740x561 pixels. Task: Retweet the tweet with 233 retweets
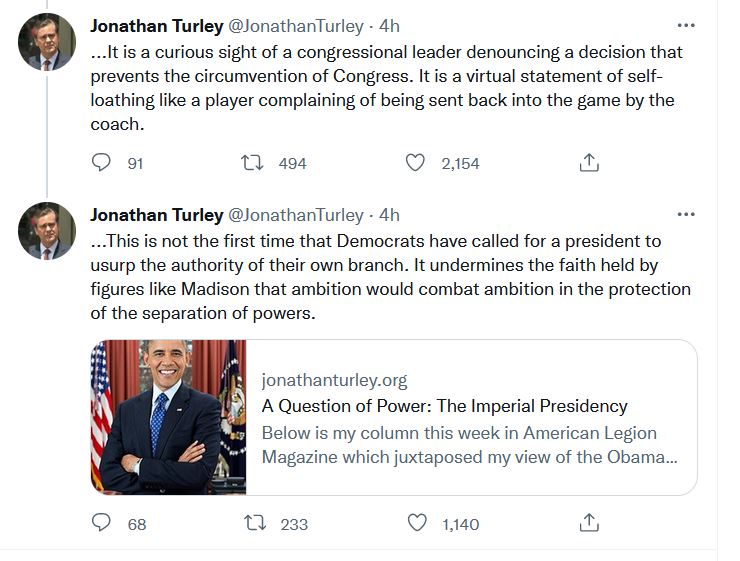tap(252, 523)
